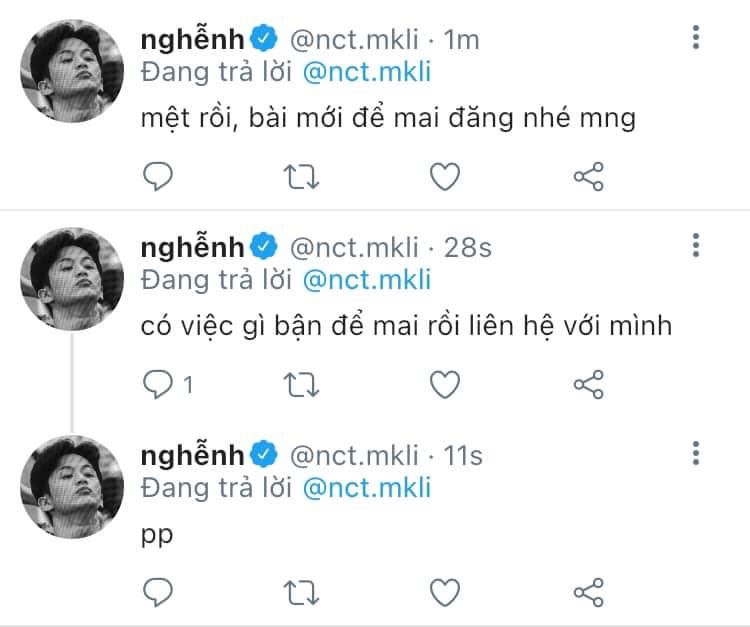Open nghễnh display name on the 28s tweet
The width and height of the screenshot is (750, 627).
click(x=194, y=247)
